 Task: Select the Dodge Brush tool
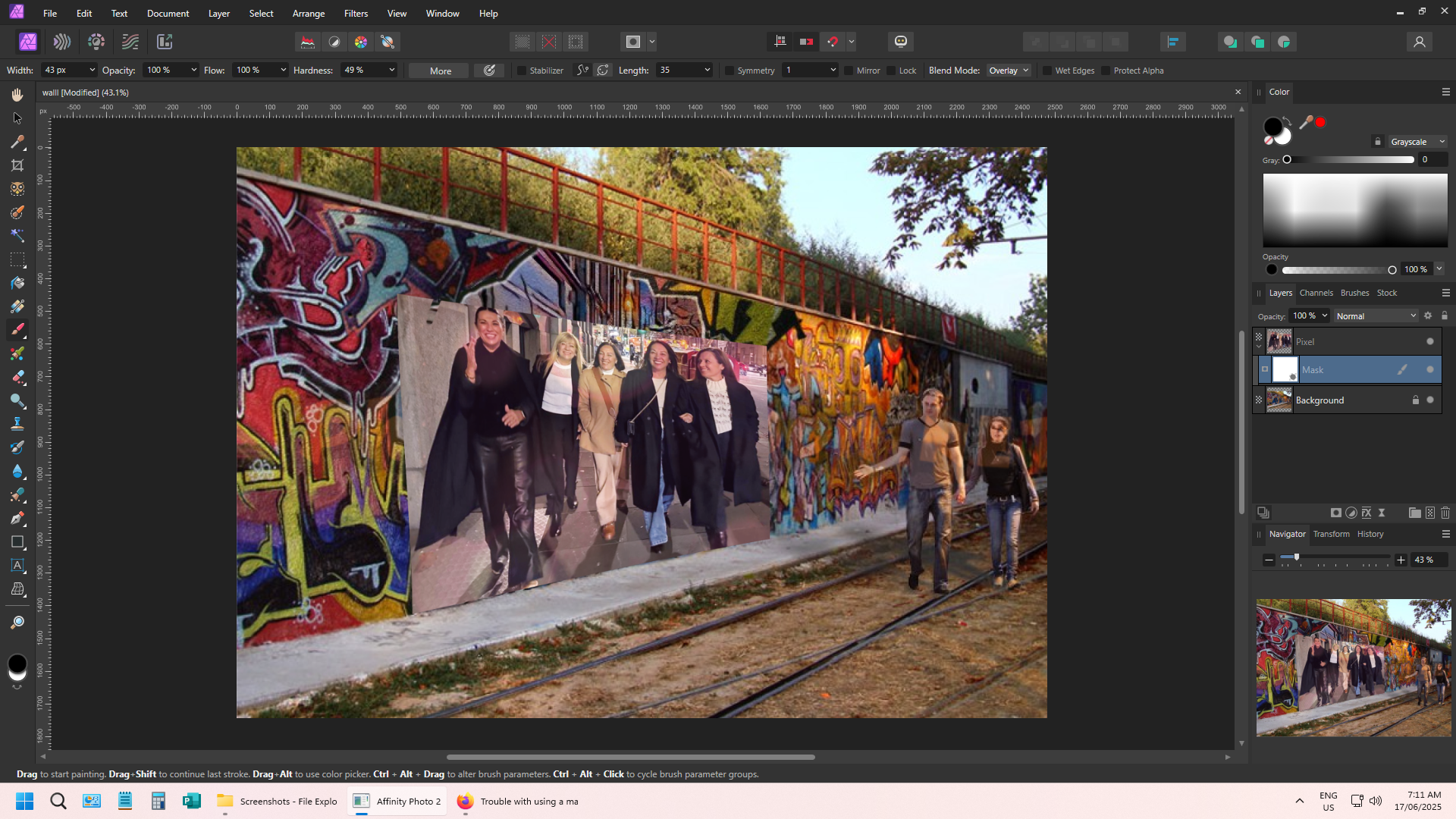point(17,400)
